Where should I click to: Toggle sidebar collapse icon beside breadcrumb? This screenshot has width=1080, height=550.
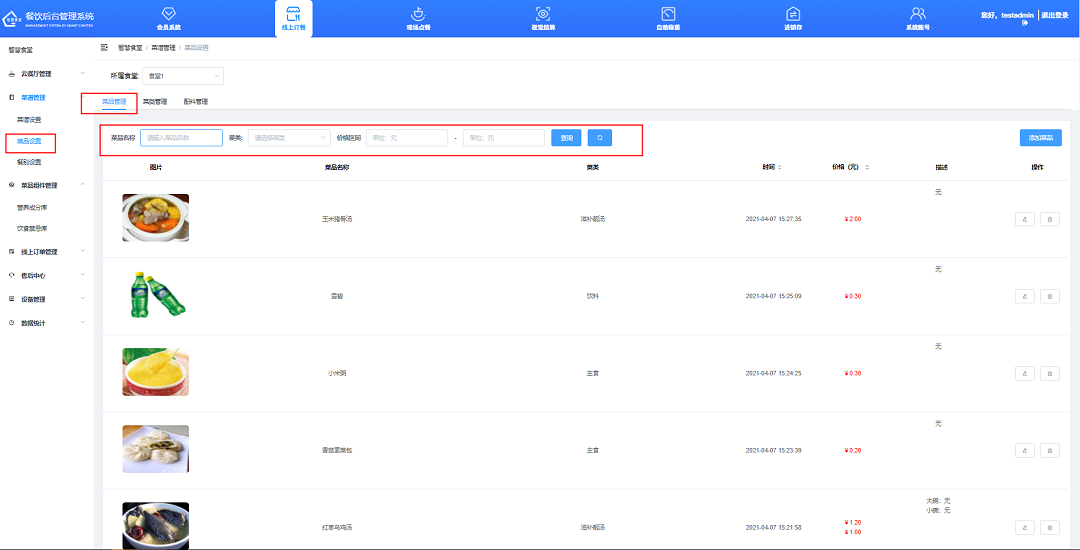tap(105, 48)
